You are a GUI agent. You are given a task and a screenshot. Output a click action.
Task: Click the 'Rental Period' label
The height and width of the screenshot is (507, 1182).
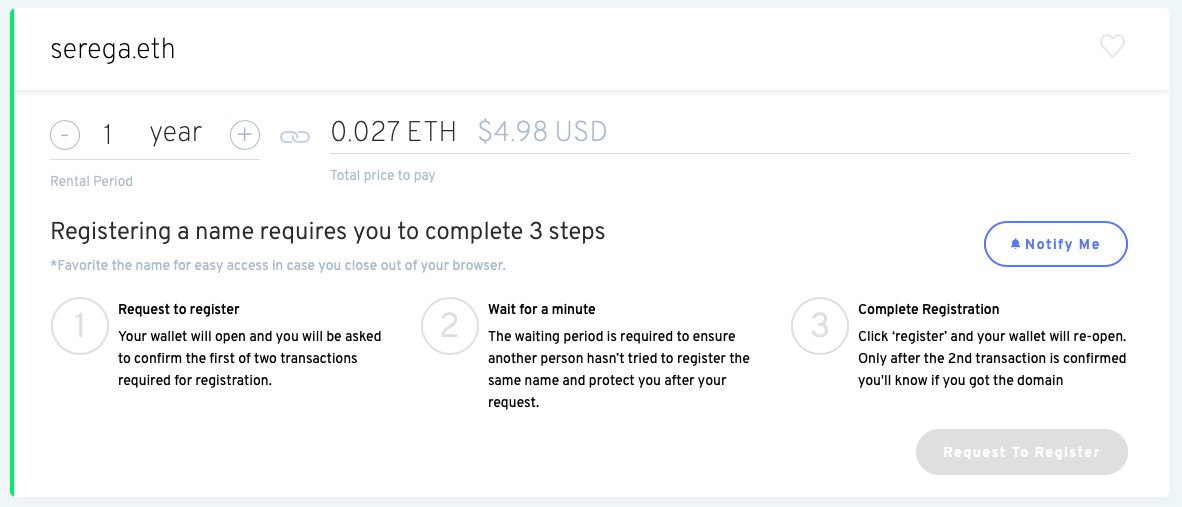(x=91, y=181)
